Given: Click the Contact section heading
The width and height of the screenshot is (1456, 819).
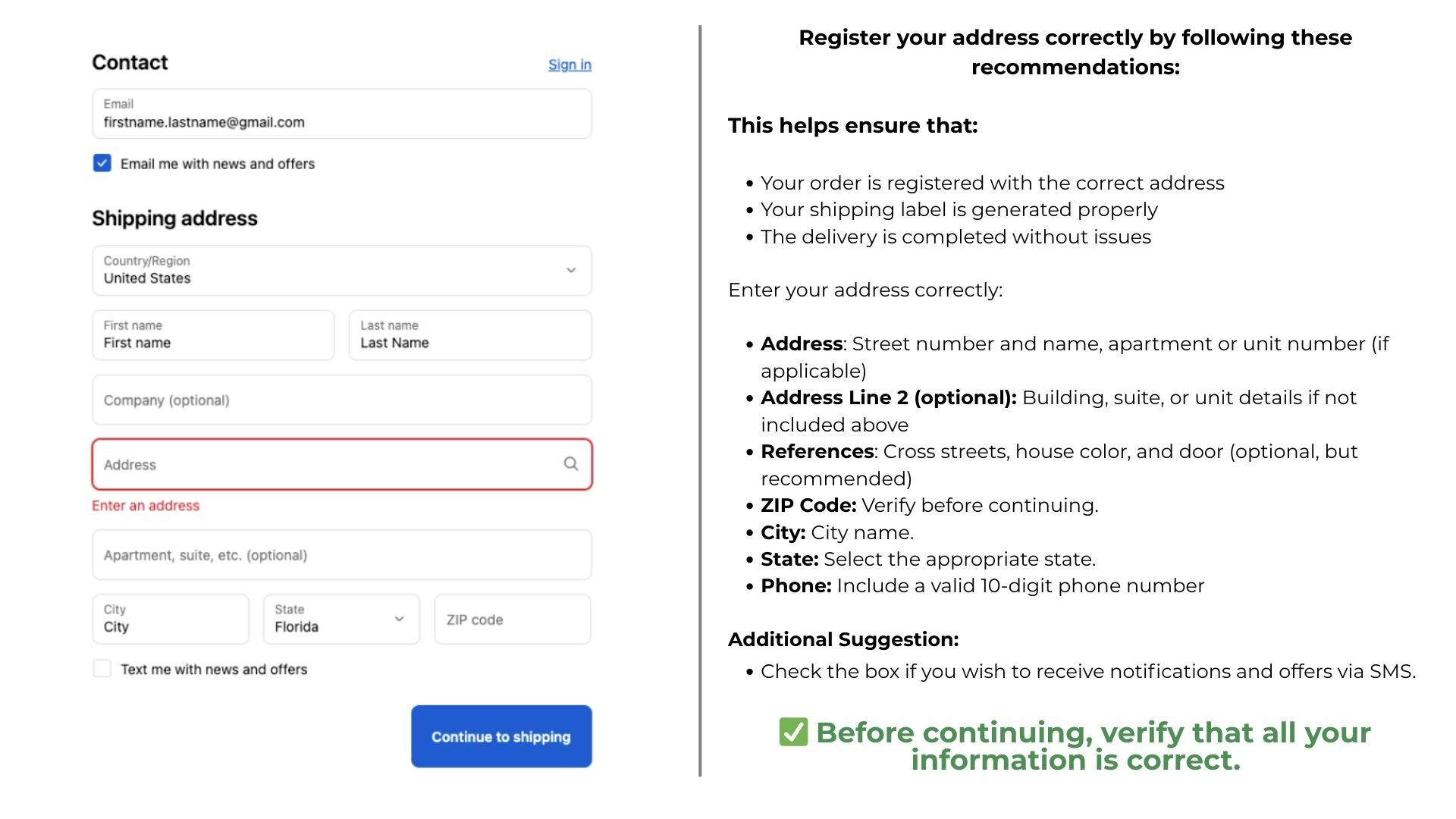Looking at the screenshot, I should click(130, 62).
